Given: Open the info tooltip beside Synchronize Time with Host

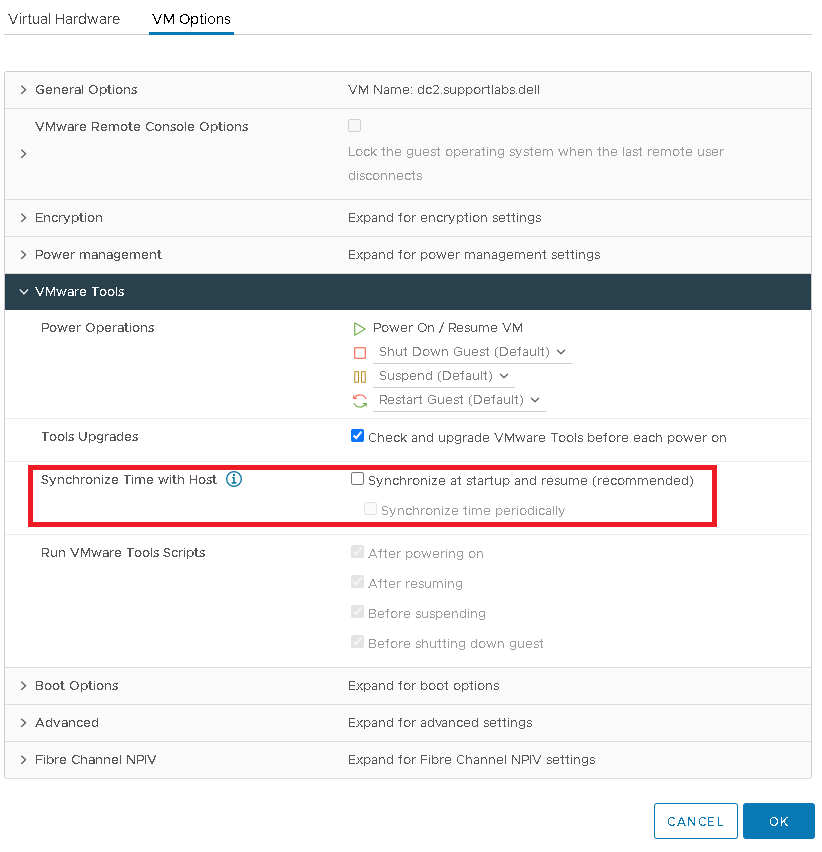Looking at the screenshot, I should 234,479.
